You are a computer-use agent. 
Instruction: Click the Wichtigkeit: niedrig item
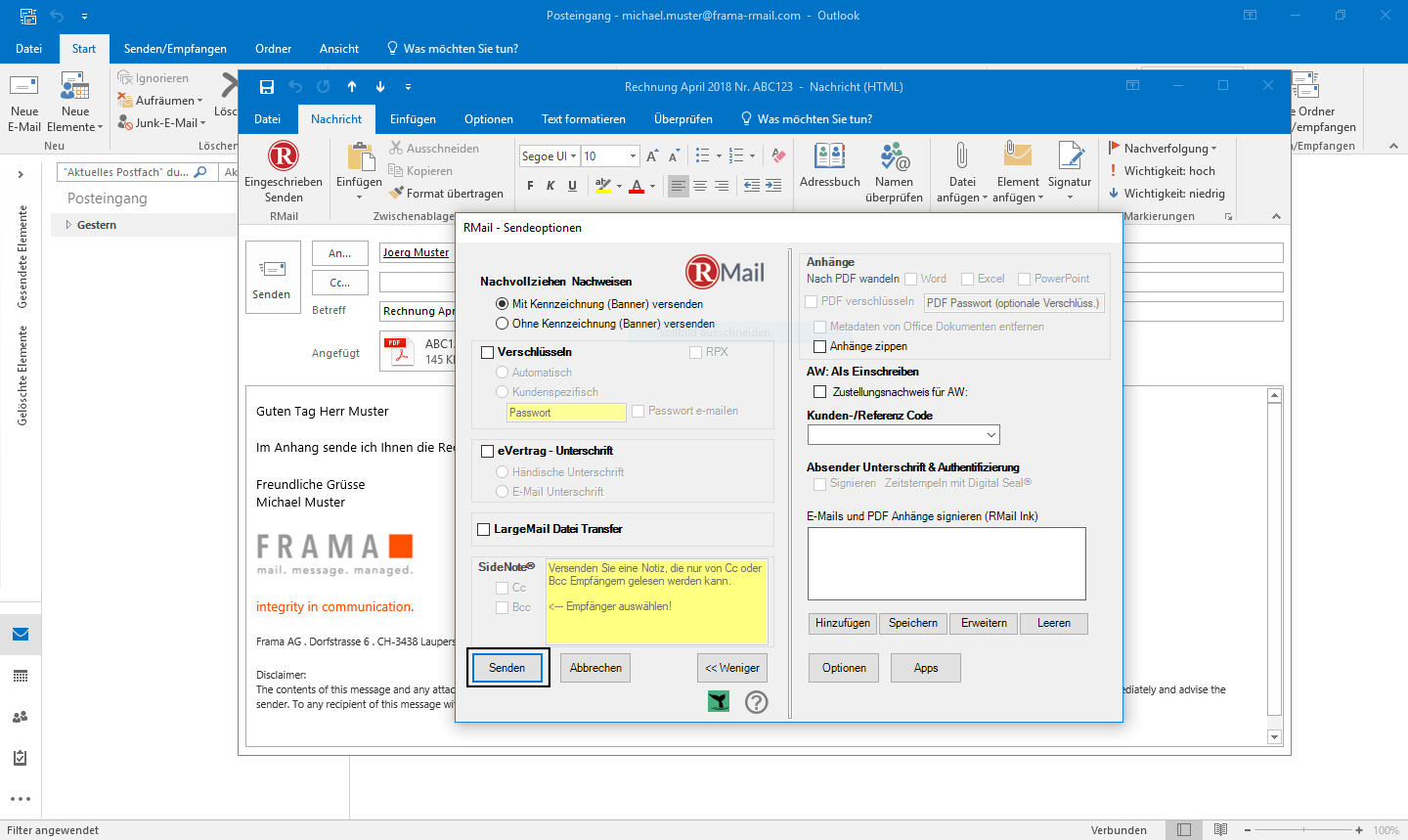point(1166,194)
